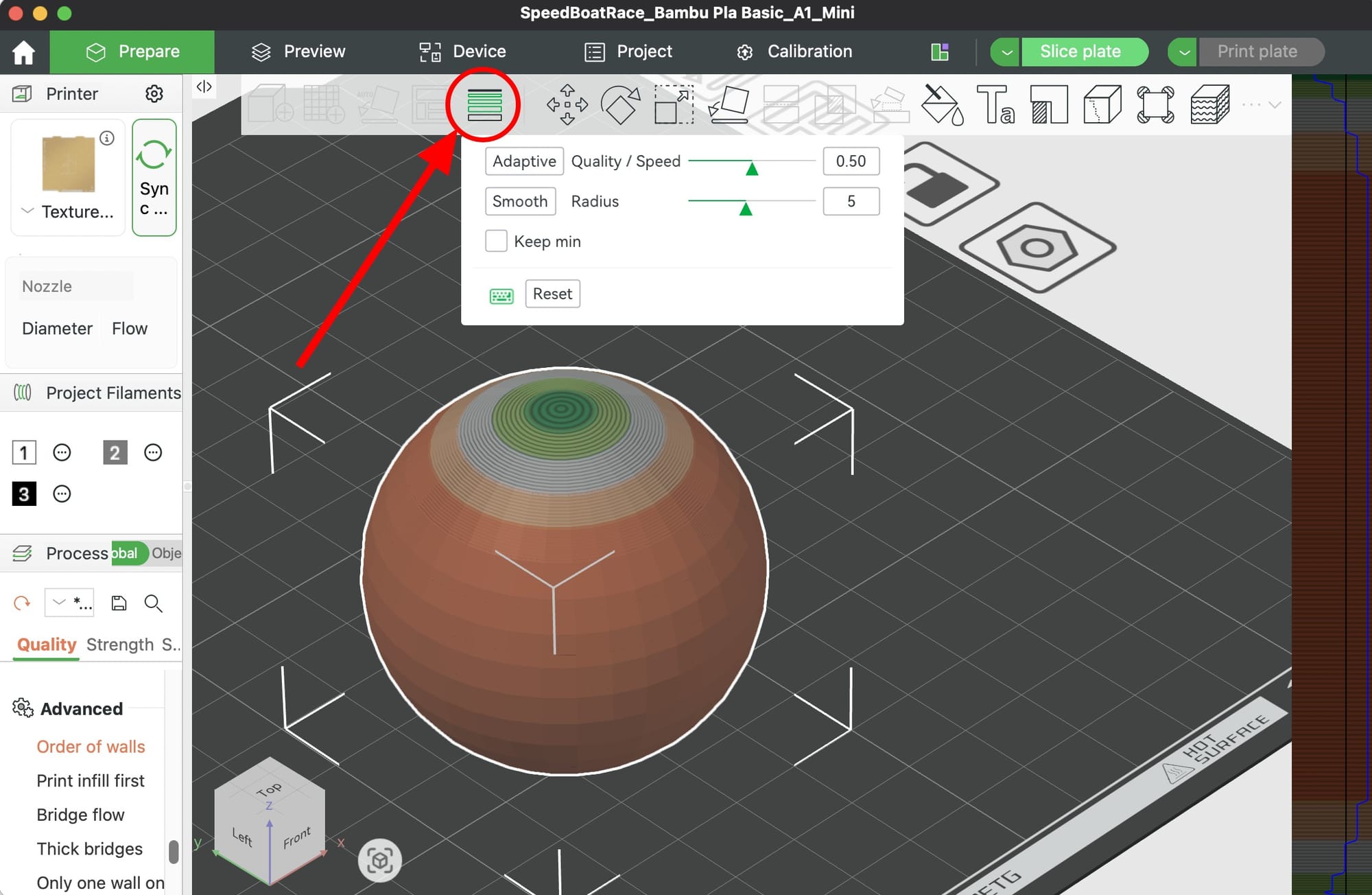Image resolution: width=1372 pixels, height=895 pixels.
Task: Enable the Keep min checkbox
Action: [496, 242]
